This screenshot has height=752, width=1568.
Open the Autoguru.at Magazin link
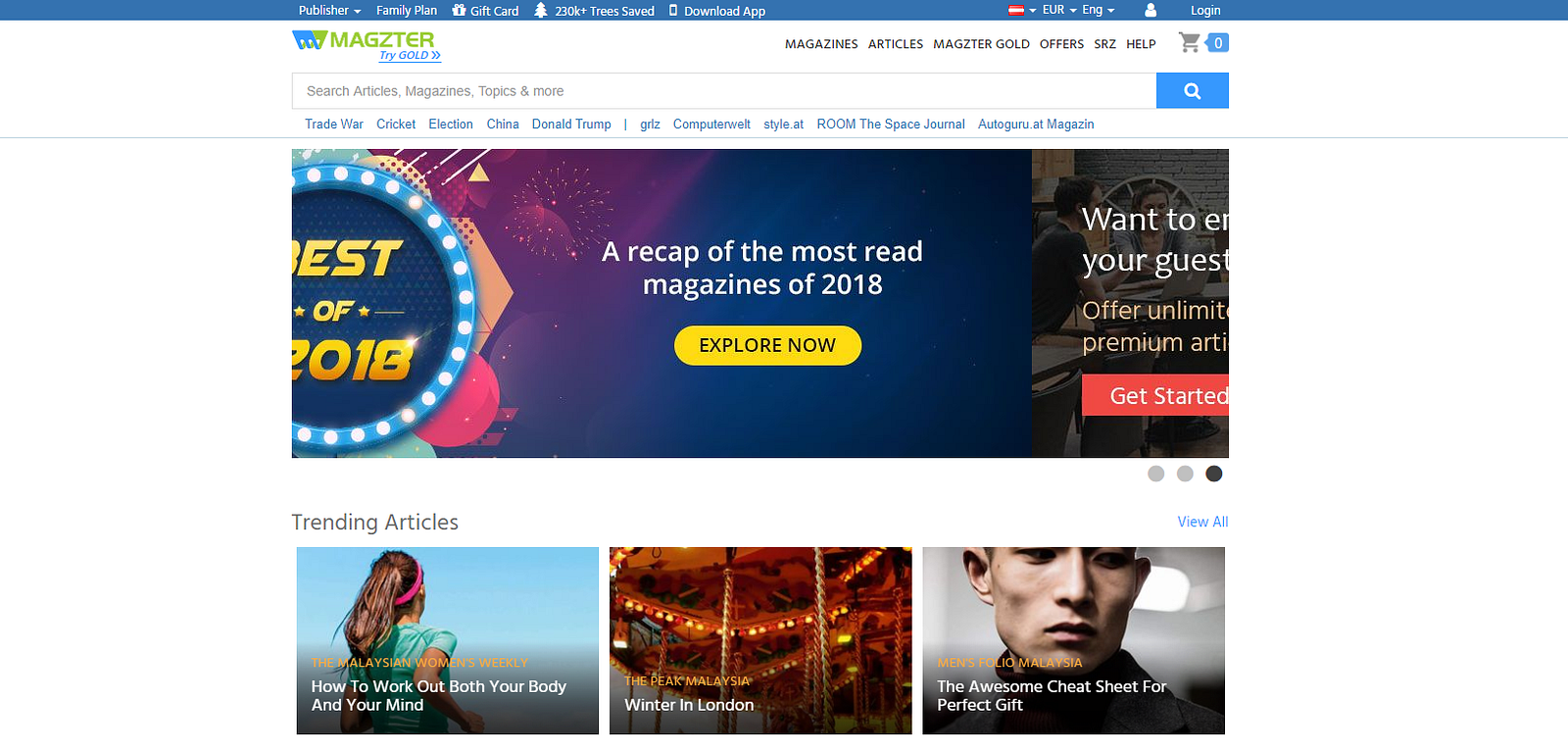[x=1036, y=125]
